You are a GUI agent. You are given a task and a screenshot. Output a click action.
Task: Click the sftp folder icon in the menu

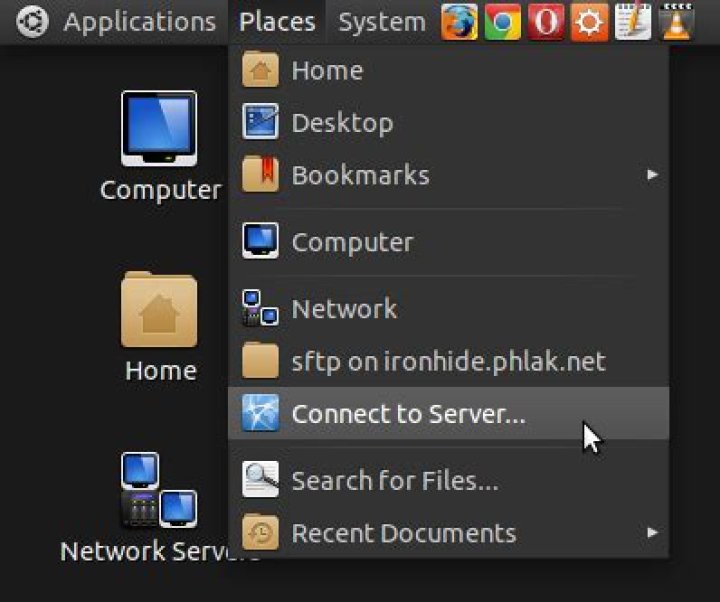[x=260, y=360]
